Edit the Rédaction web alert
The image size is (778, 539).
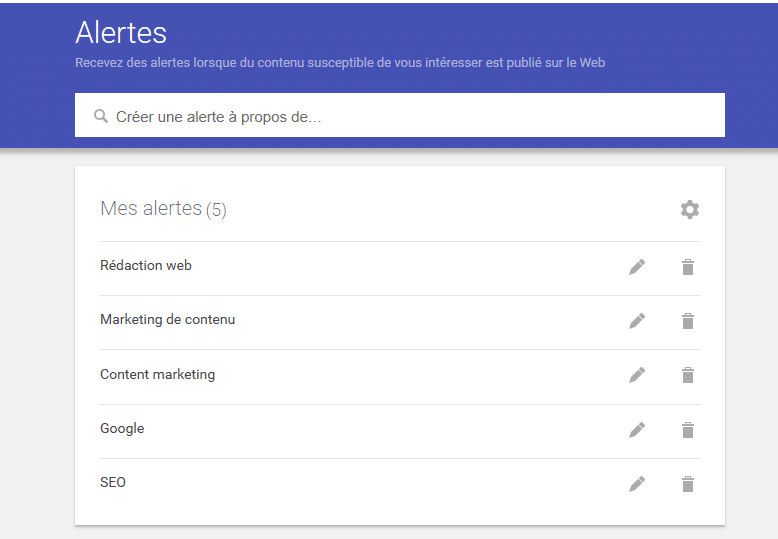(637, 267)
